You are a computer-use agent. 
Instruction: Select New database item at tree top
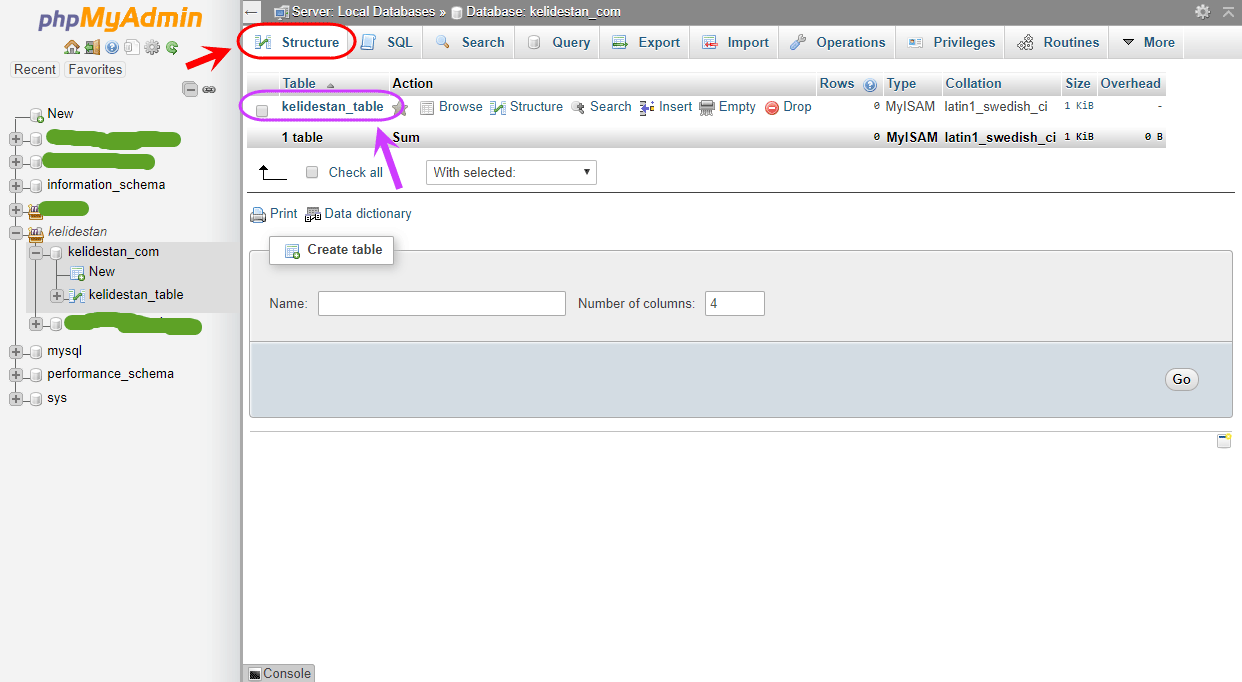point(60,114)
